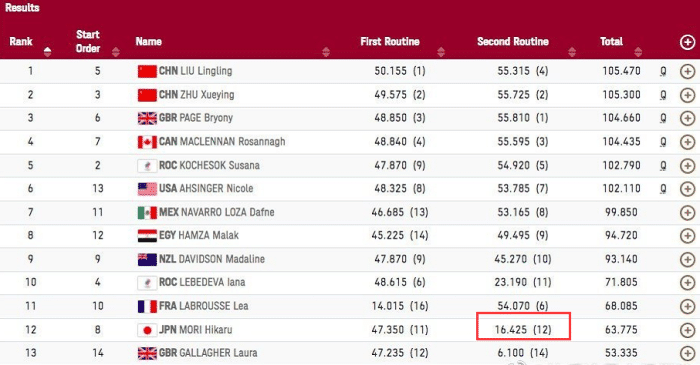The image size is (700, 365).
Task: Open plus icon for NAVARRO LOZA Dafne
Action: [x=687, y=213]
